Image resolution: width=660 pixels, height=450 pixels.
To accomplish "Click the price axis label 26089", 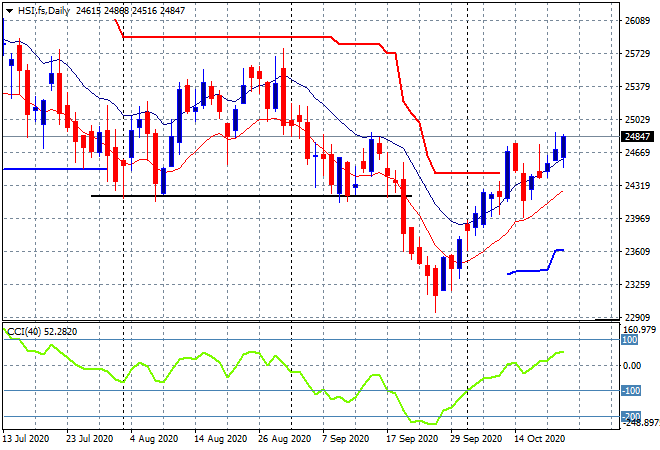I will click(x=637, y=21).
